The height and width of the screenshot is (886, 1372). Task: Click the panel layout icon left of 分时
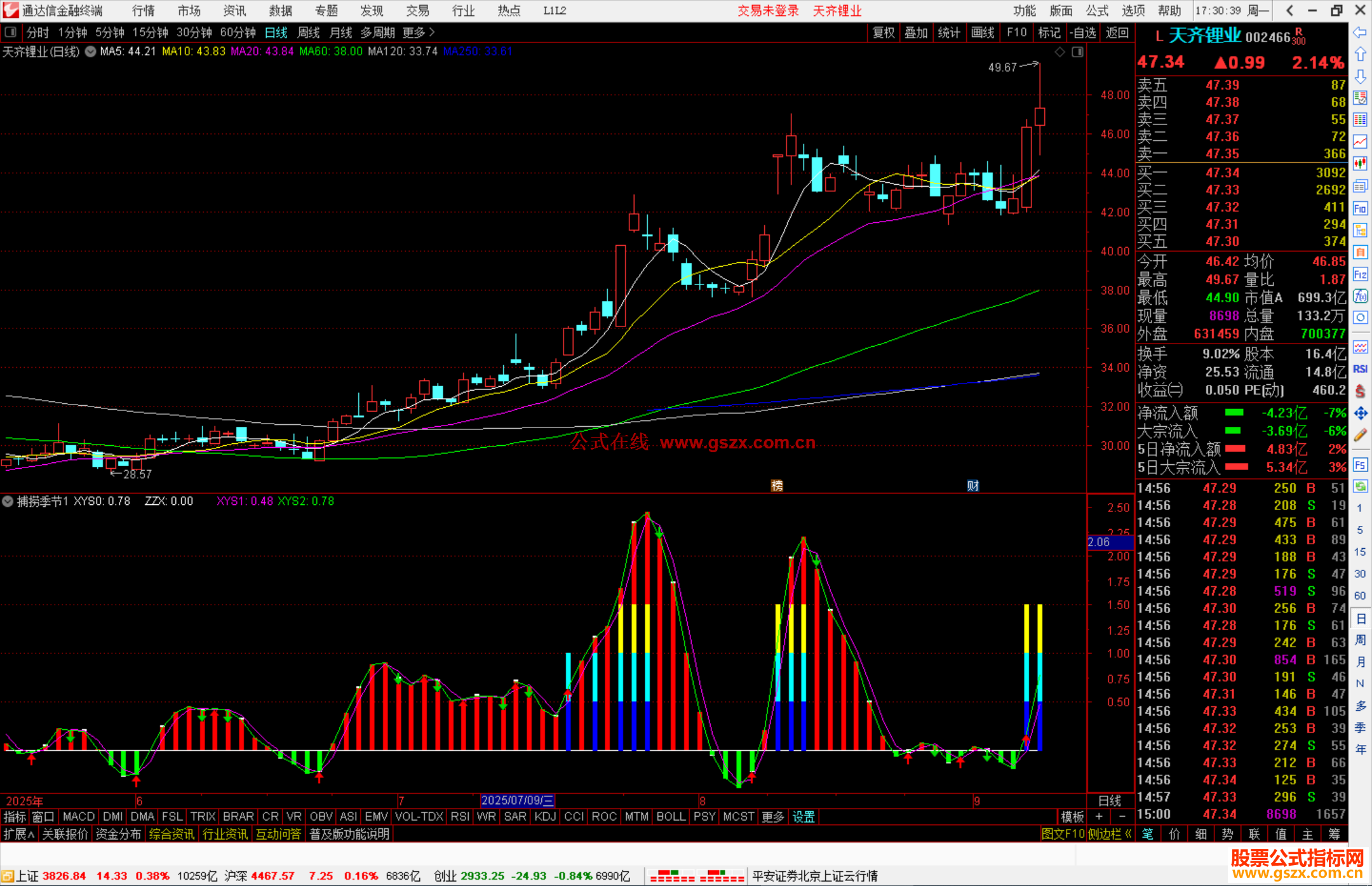[x=11, y=32]
